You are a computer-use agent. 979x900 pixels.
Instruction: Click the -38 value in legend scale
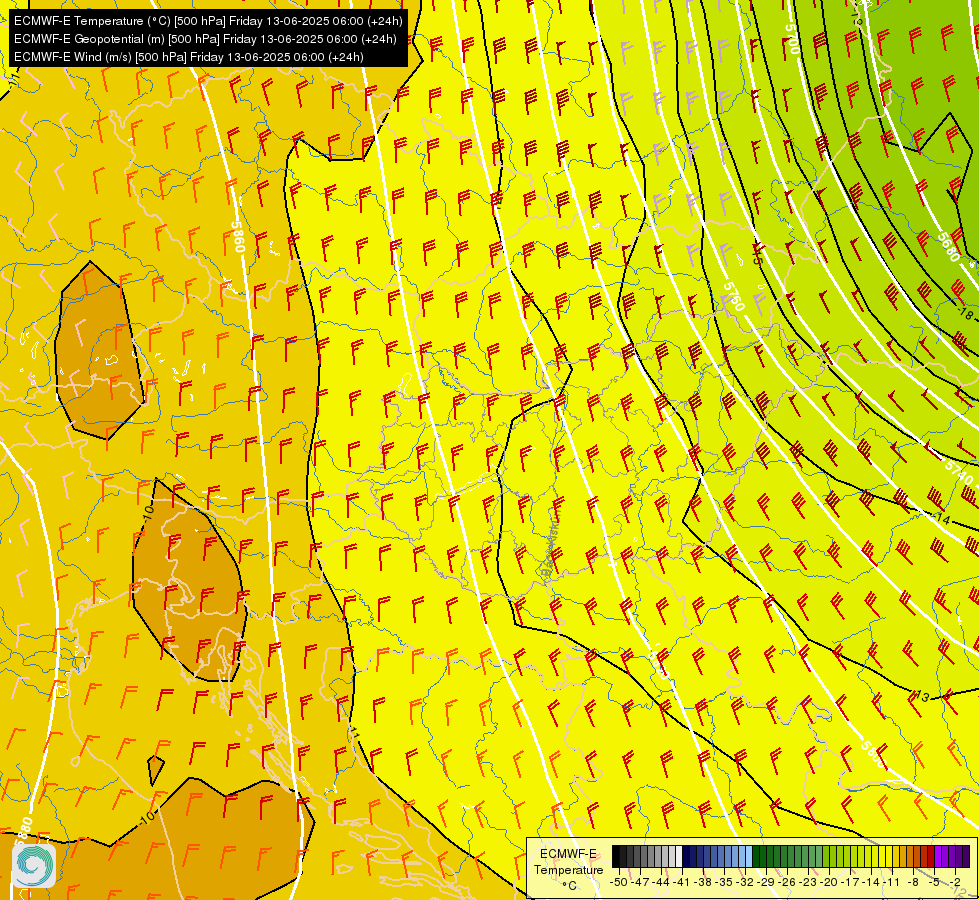702,882
